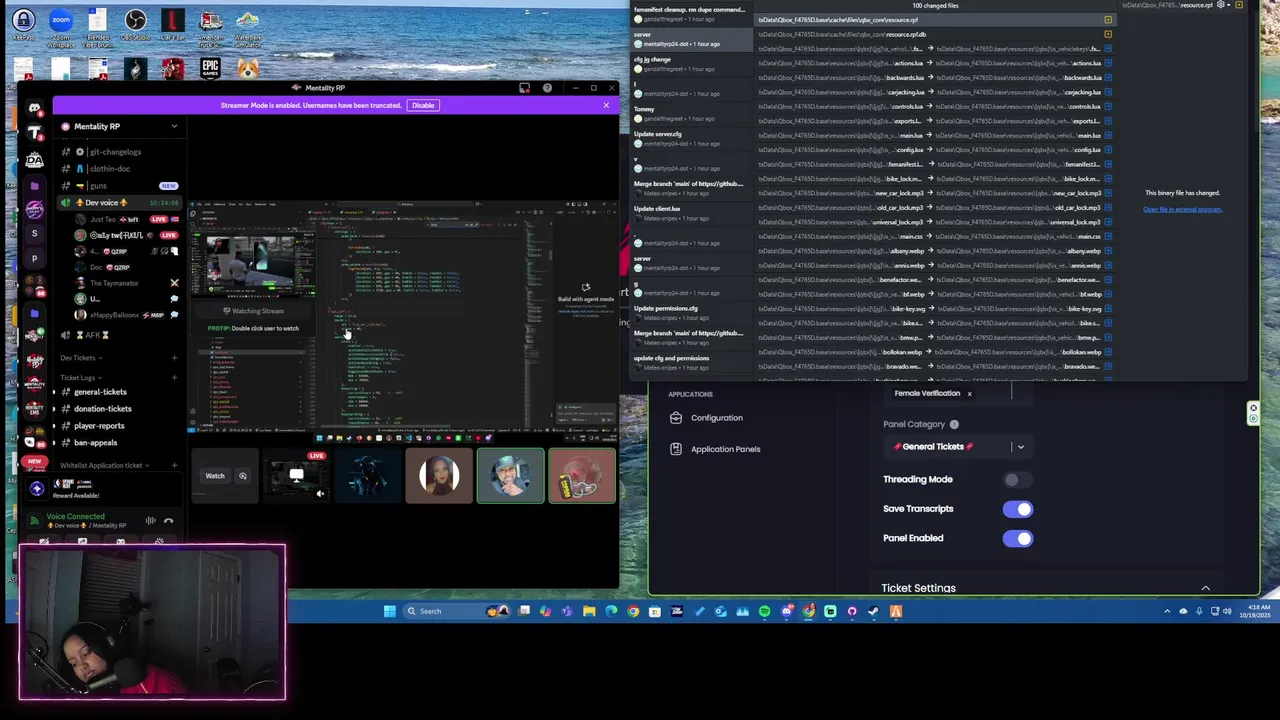This screenshot has width=1280, height=720.
Task: Pop out stream icon beside Watch
Action: point(242,476)
